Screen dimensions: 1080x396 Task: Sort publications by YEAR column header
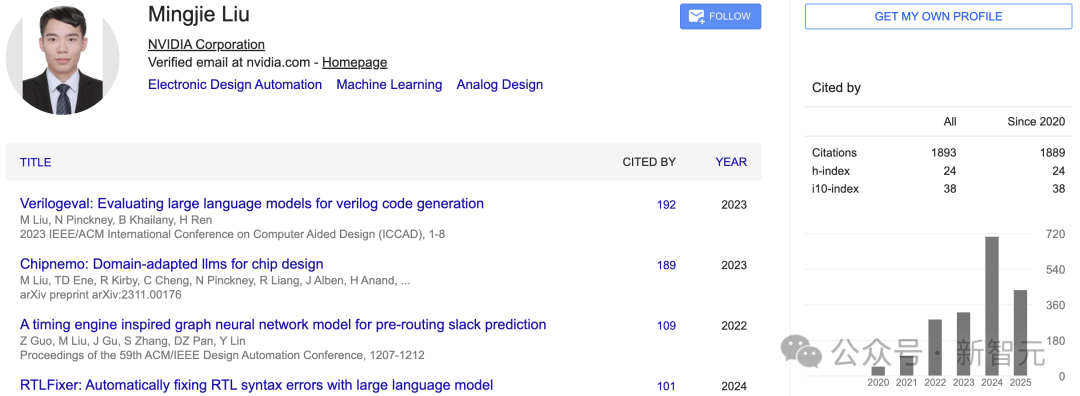tap(731, 163)
